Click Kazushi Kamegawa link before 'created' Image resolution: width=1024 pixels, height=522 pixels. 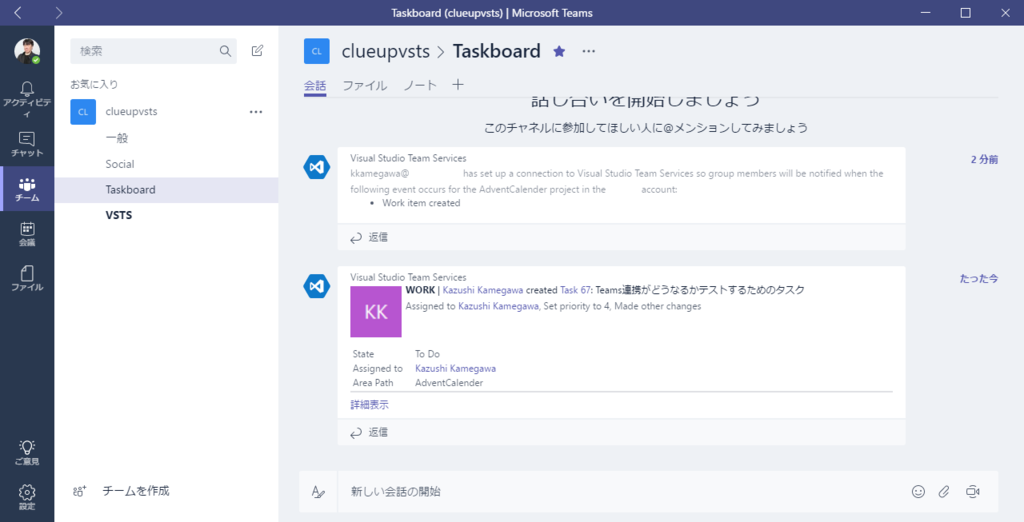tap(483, 290)
